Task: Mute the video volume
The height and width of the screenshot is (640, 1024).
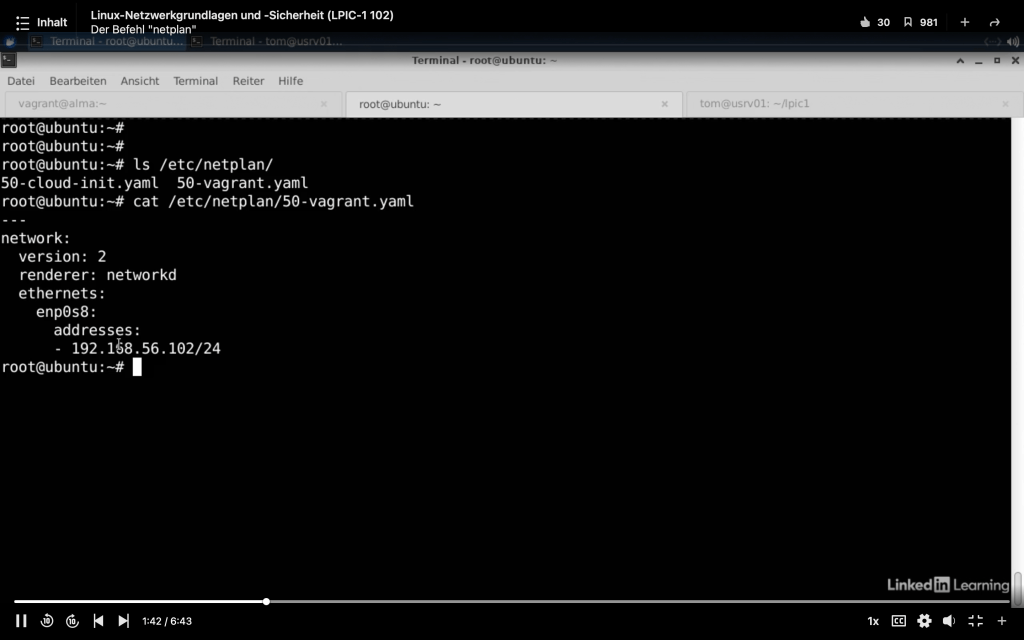Action: (949, 621)
